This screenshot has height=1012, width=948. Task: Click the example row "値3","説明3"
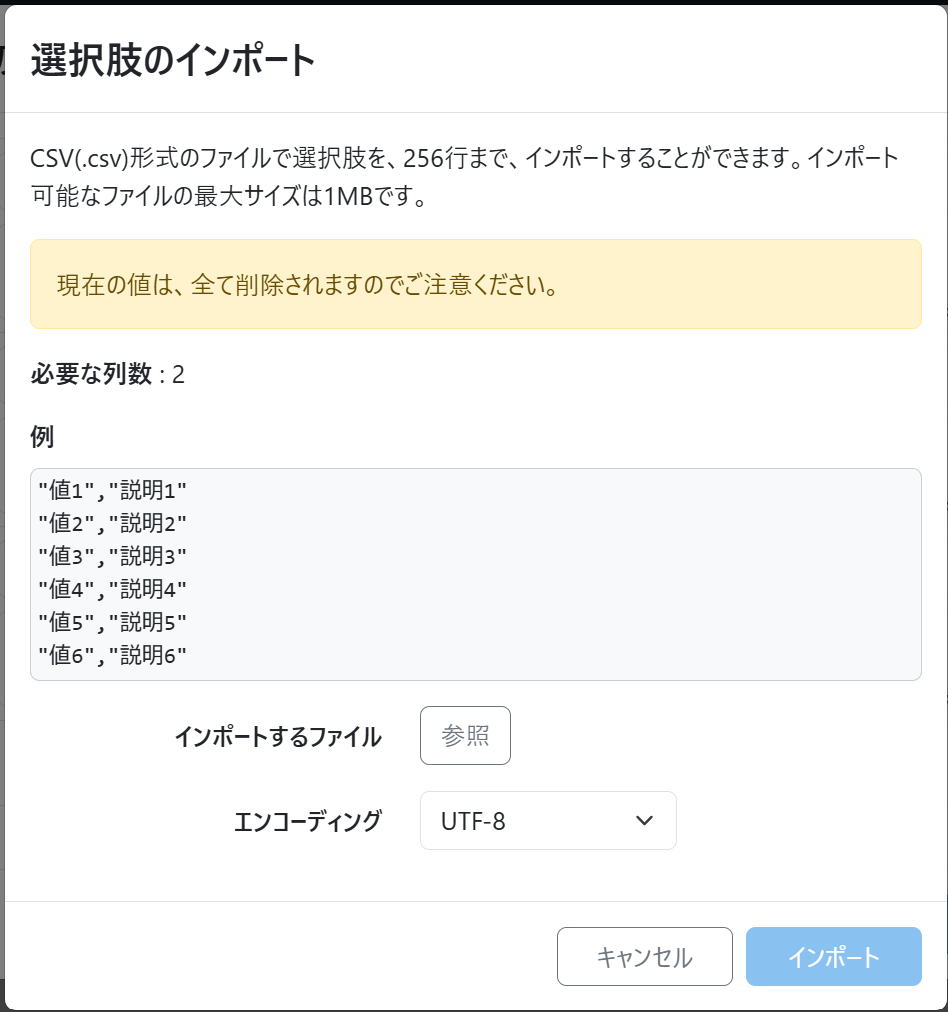point(113,556)
